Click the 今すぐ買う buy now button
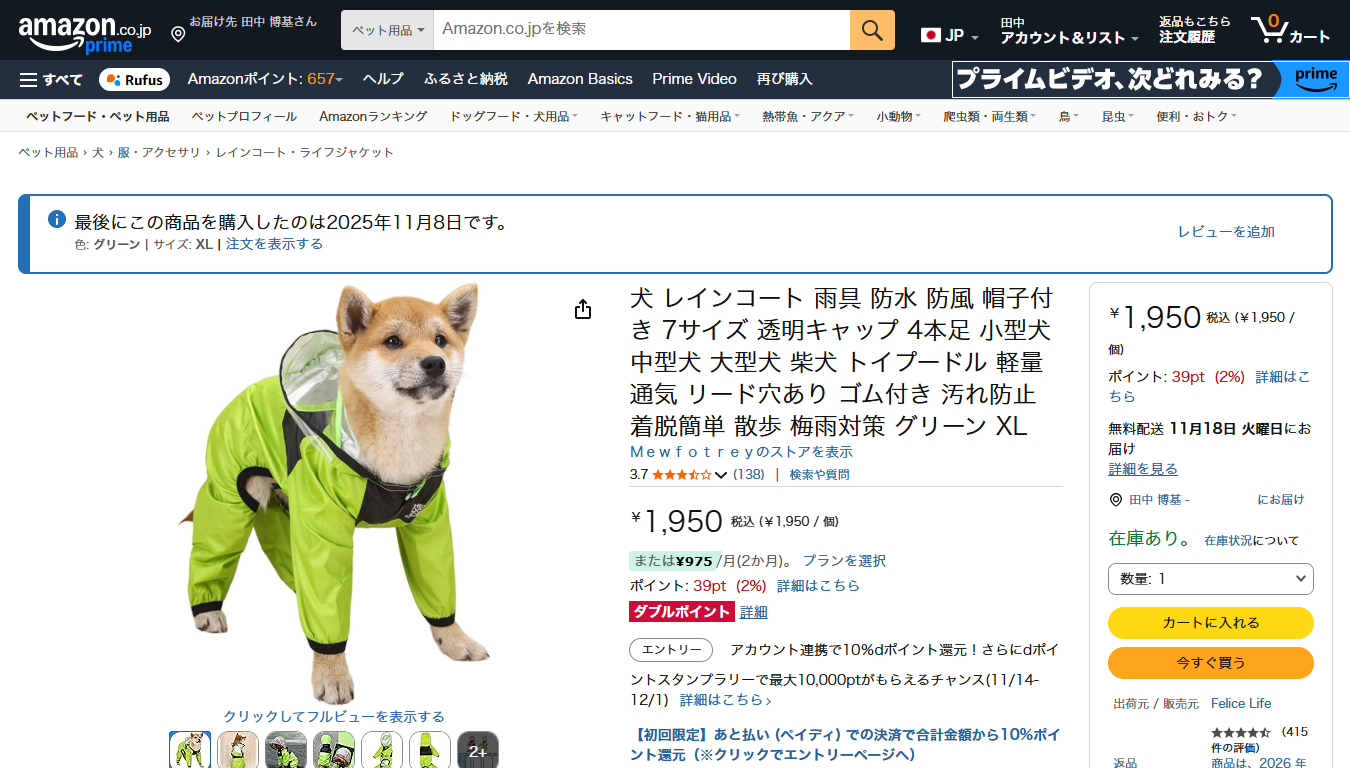The height and width of the screenshot is (768, 1350). tap(1210, 663)
